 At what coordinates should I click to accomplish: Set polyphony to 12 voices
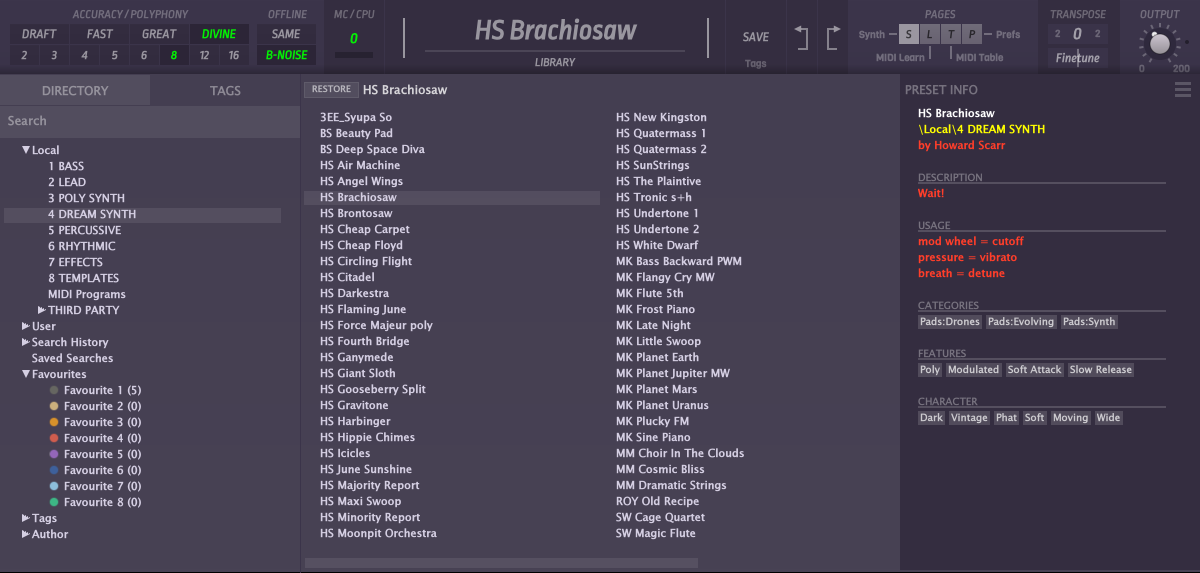tap(204, 55)
